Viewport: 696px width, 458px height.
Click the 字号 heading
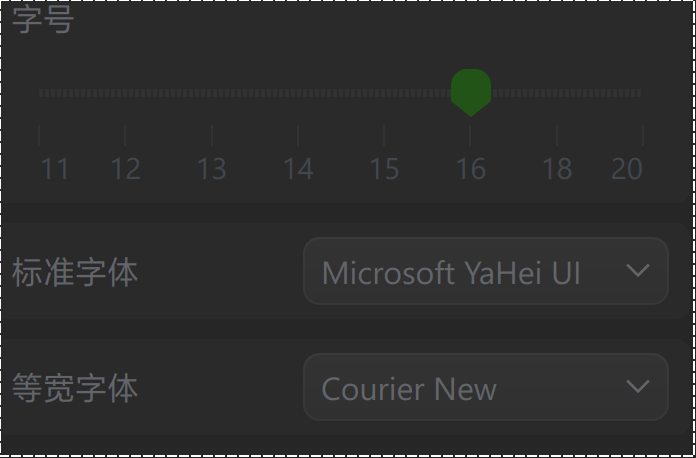click(x=43, y=20)
